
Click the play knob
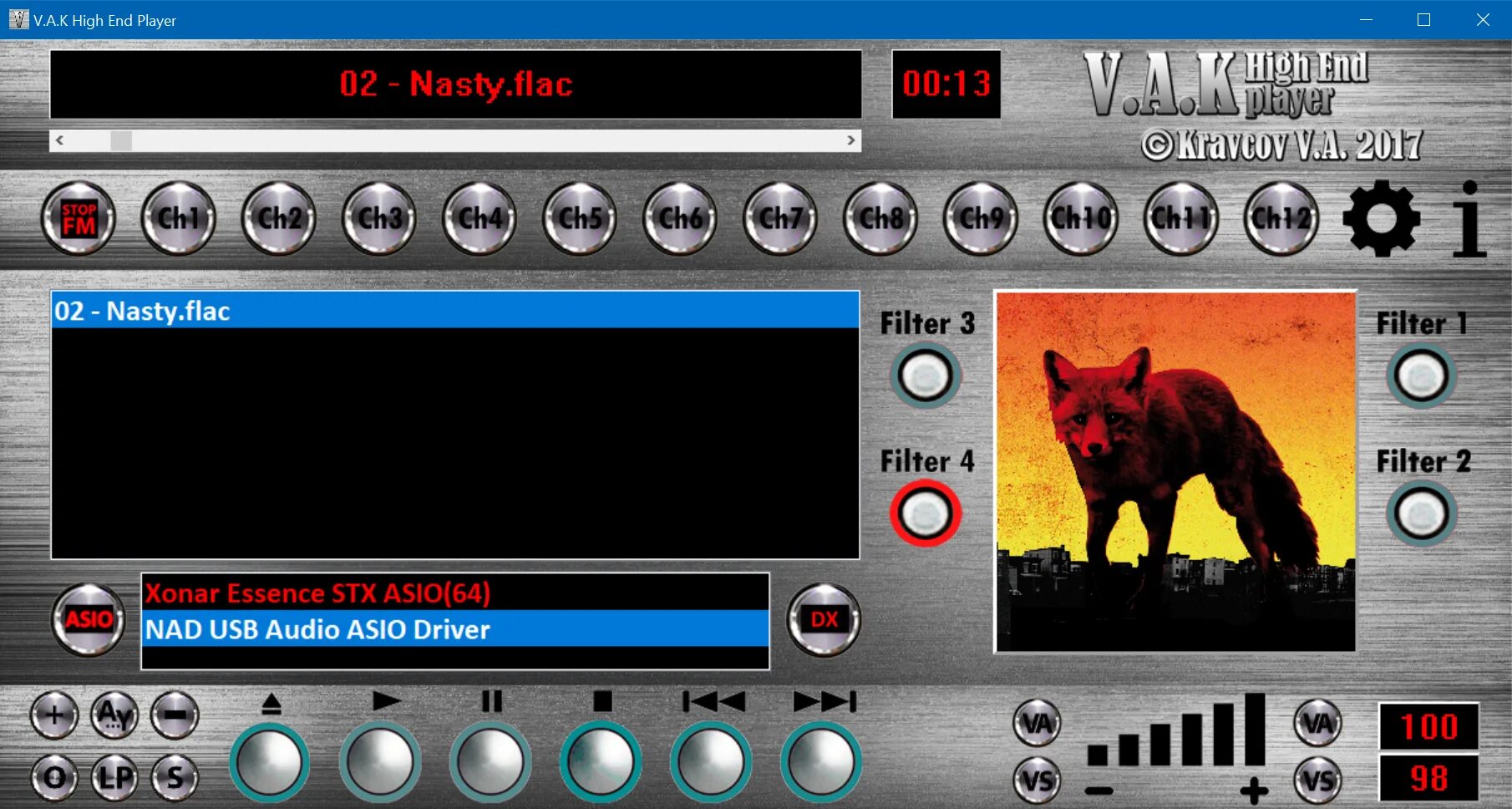click(380, 762)
